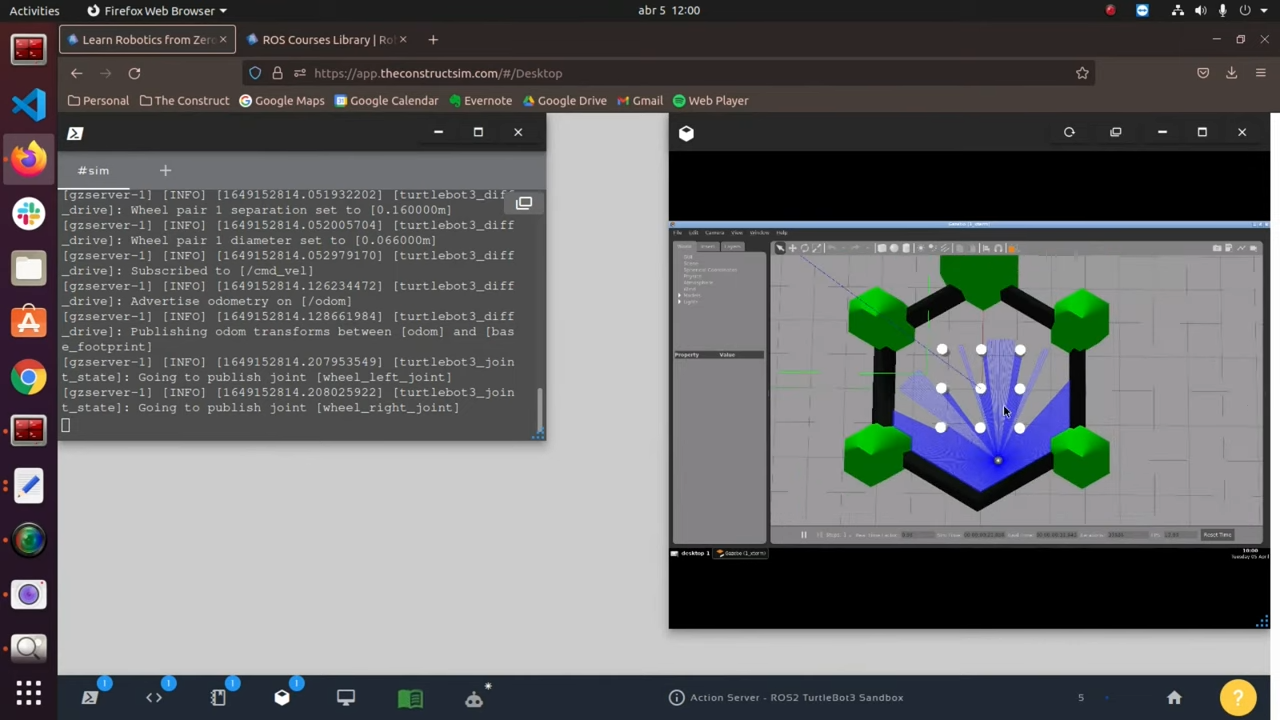This screenshot has width=1280, height=720.
Task: Add a new terminal tab with plus
Action: (x=165, y=171)
